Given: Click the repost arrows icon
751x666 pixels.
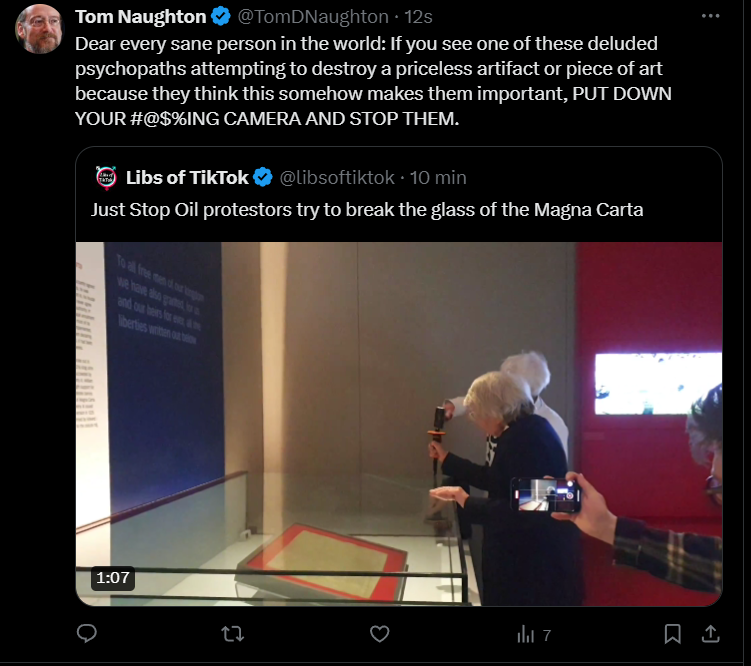Looking at the screenshot, I should (233, 634).
